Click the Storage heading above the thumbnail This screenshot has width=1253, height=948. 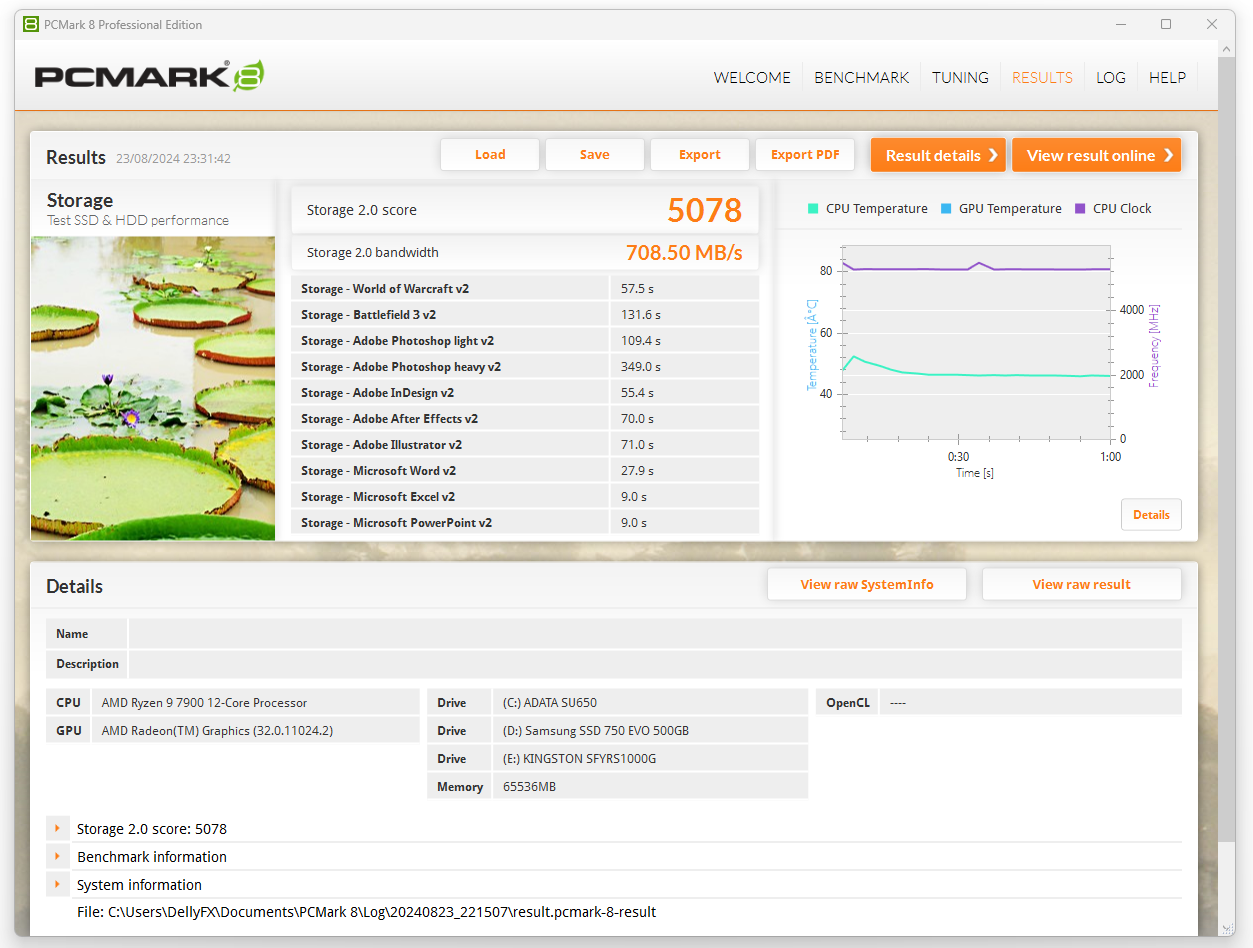[80, 201]
